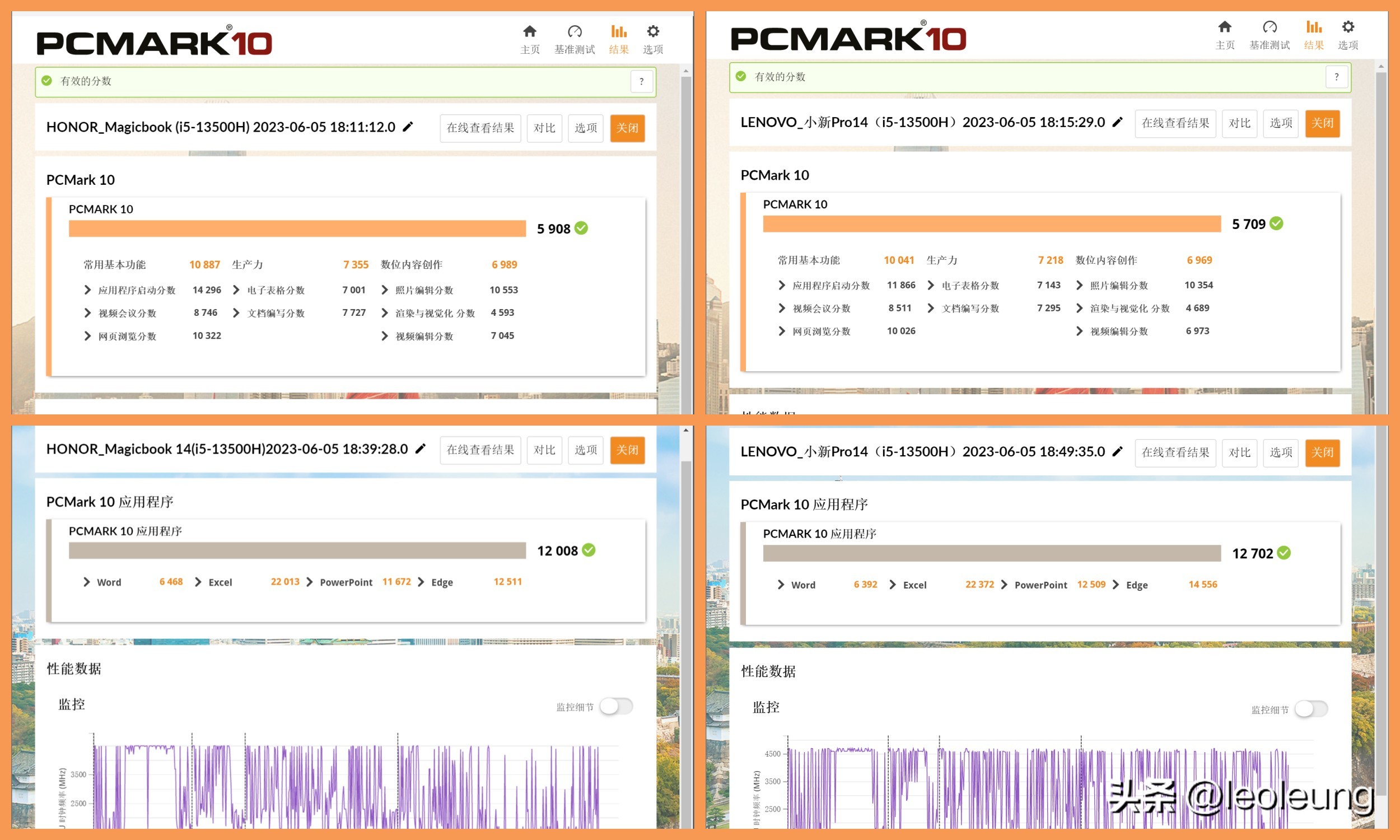Enable the 监控细节 switch in the LENOVO application result
The width and height of the screenshot is (1400, 840).
pyautogui.click(x=1310, y=708)
